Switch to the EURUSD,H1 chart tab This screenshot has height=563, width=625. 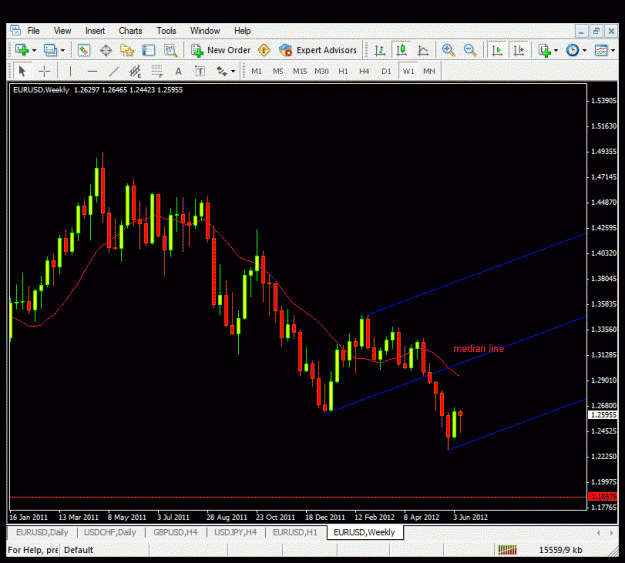tap(295, 532)
